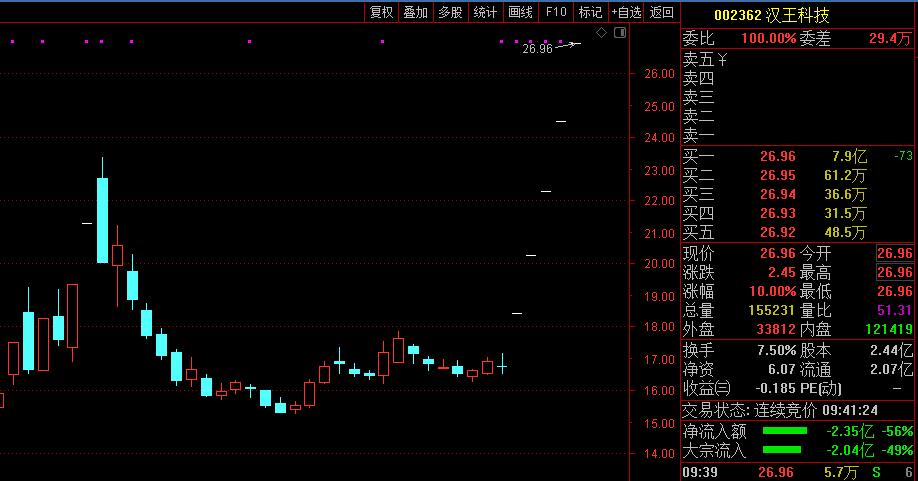The height and width of the screenshot is (481, 918).
Task: Click the 09:39 tick time entry
Action: [x=700, y=472]
